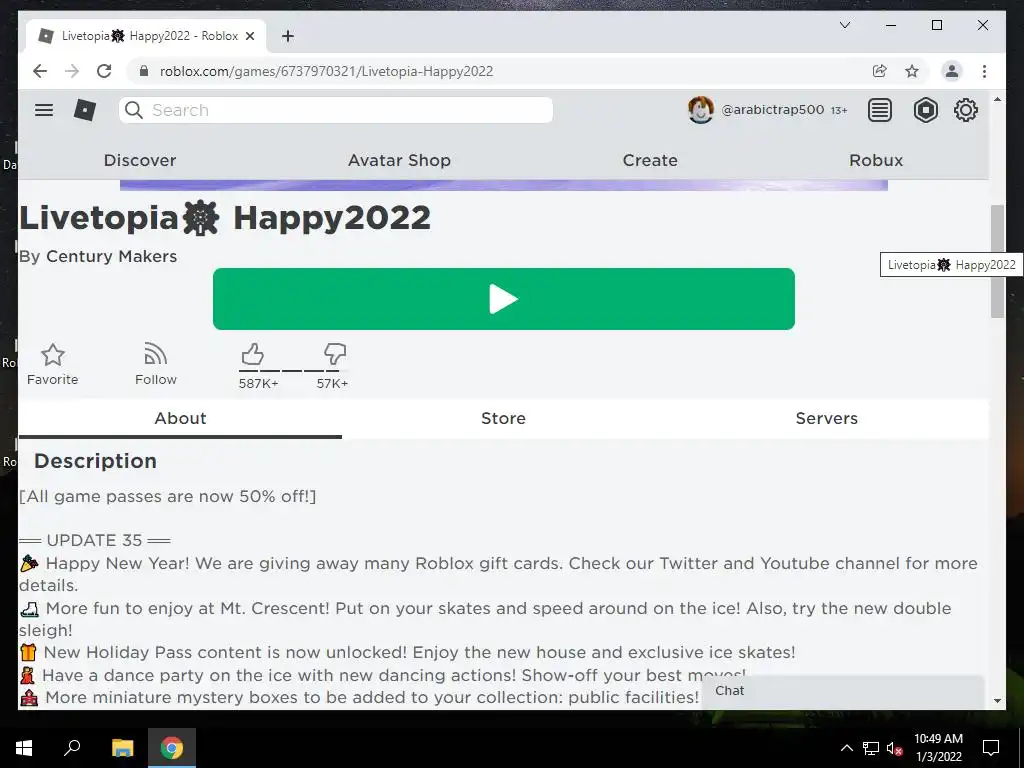Open the Robux menu item
The width and height of the screenshot is (1024, 768).
tap(876, 160)
